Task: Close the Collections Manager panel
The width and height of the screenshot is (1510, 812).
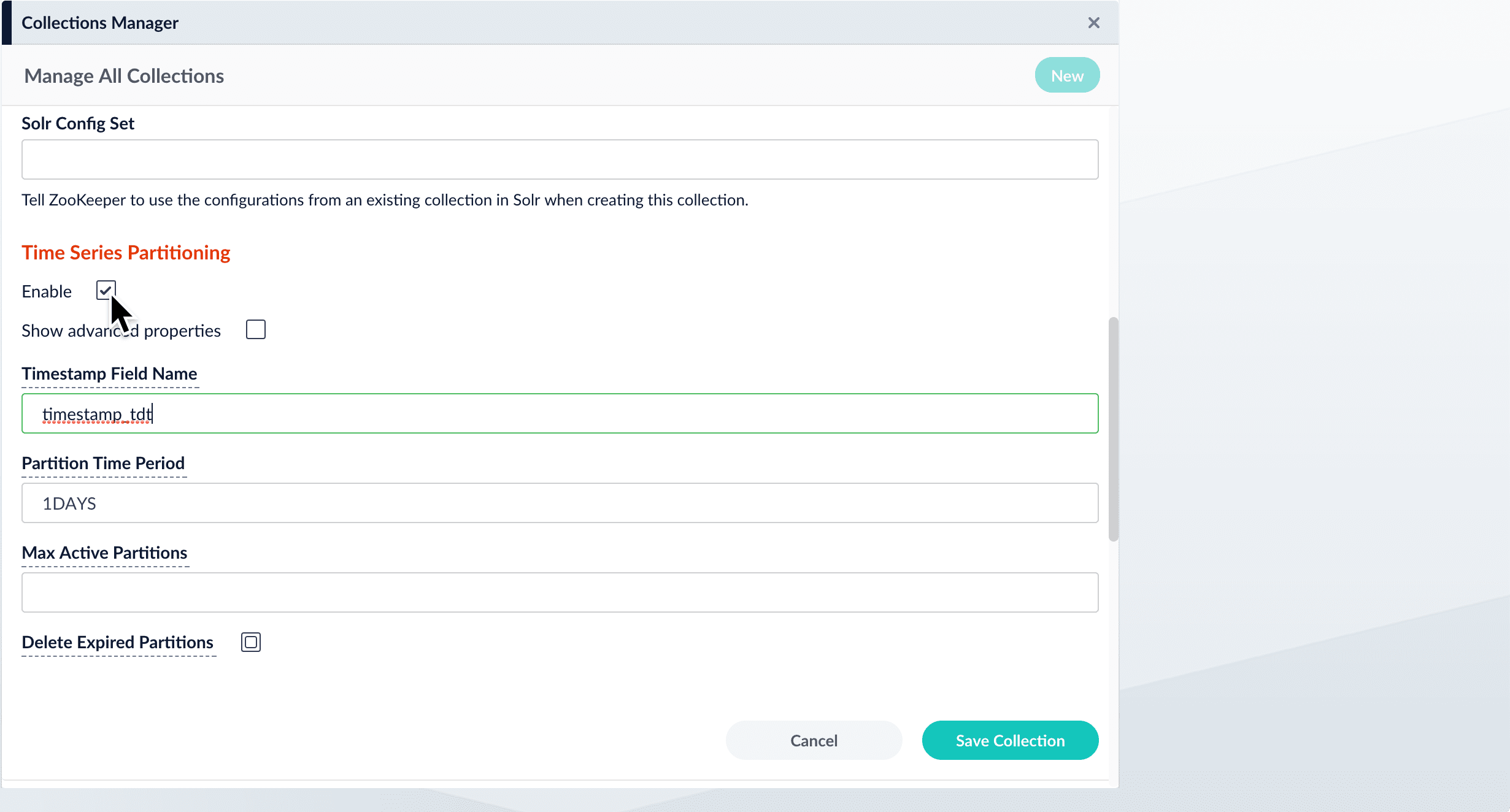Action: [1093, 23]
